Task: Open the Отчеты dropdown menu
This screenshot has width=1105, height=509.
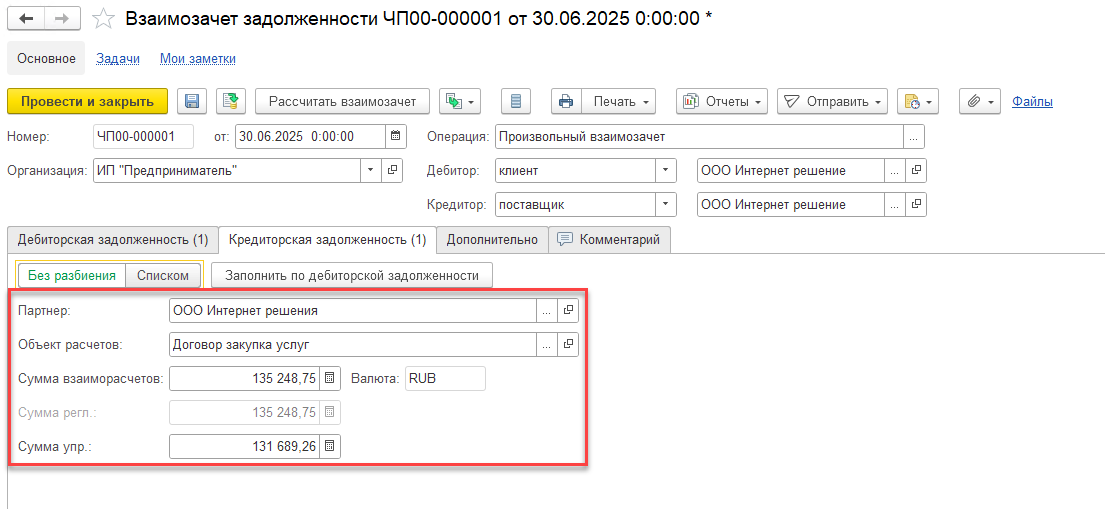Action: point(722,101)
